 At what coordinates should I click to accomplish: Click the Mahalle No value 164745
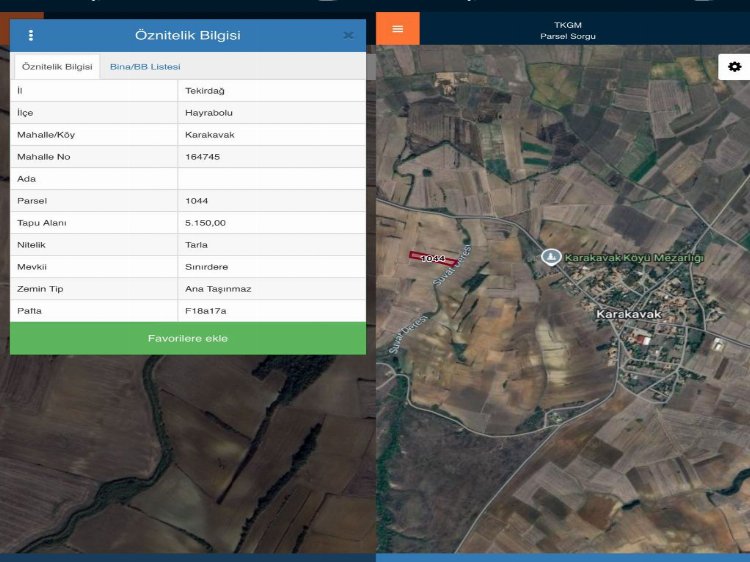(x=203, y=157)
